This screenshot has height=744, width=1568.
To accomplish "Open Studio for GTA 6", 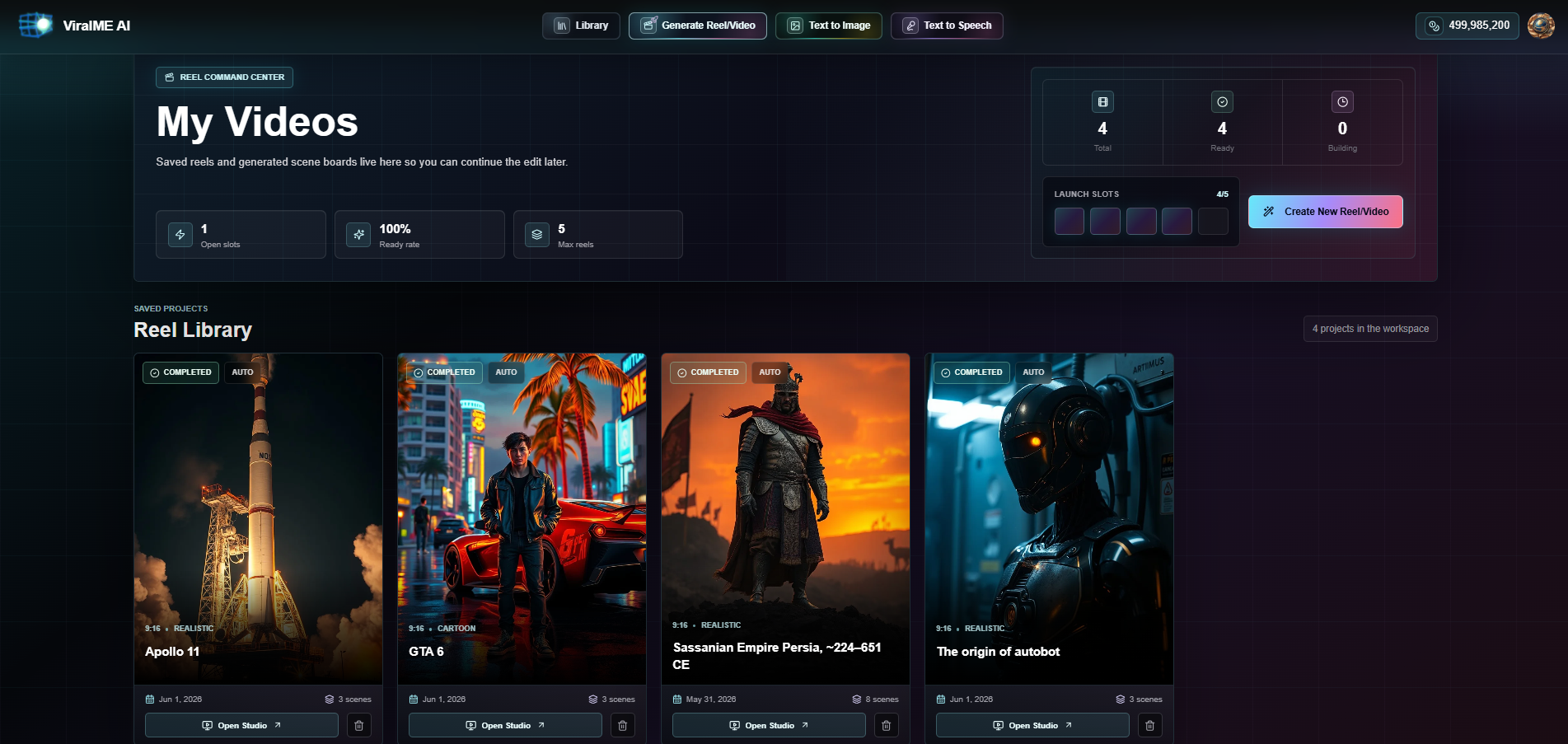I will [x=505, y=725].
